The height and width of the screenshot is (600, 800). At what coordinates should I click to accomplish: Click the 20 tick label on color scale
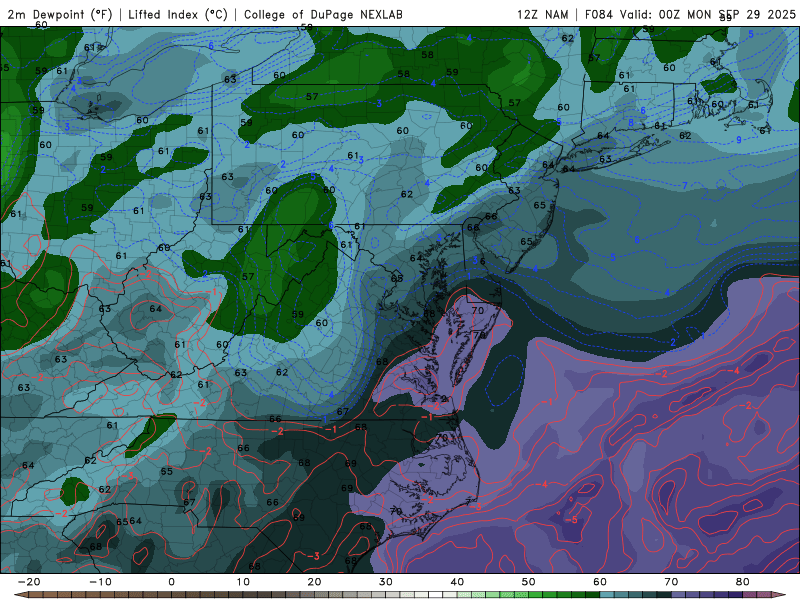pos(314,582)
